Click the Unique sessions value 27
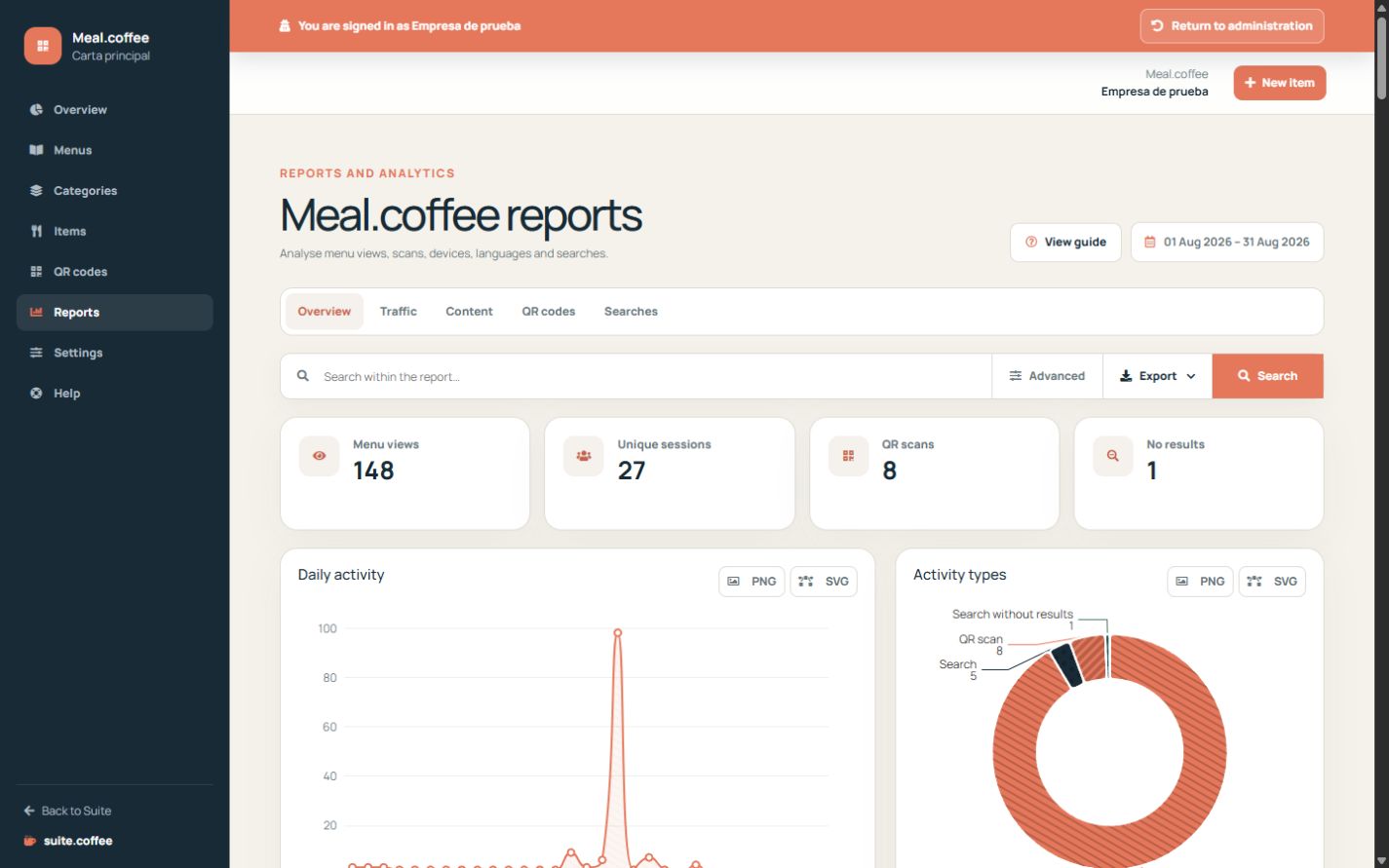 coord(632,471)
